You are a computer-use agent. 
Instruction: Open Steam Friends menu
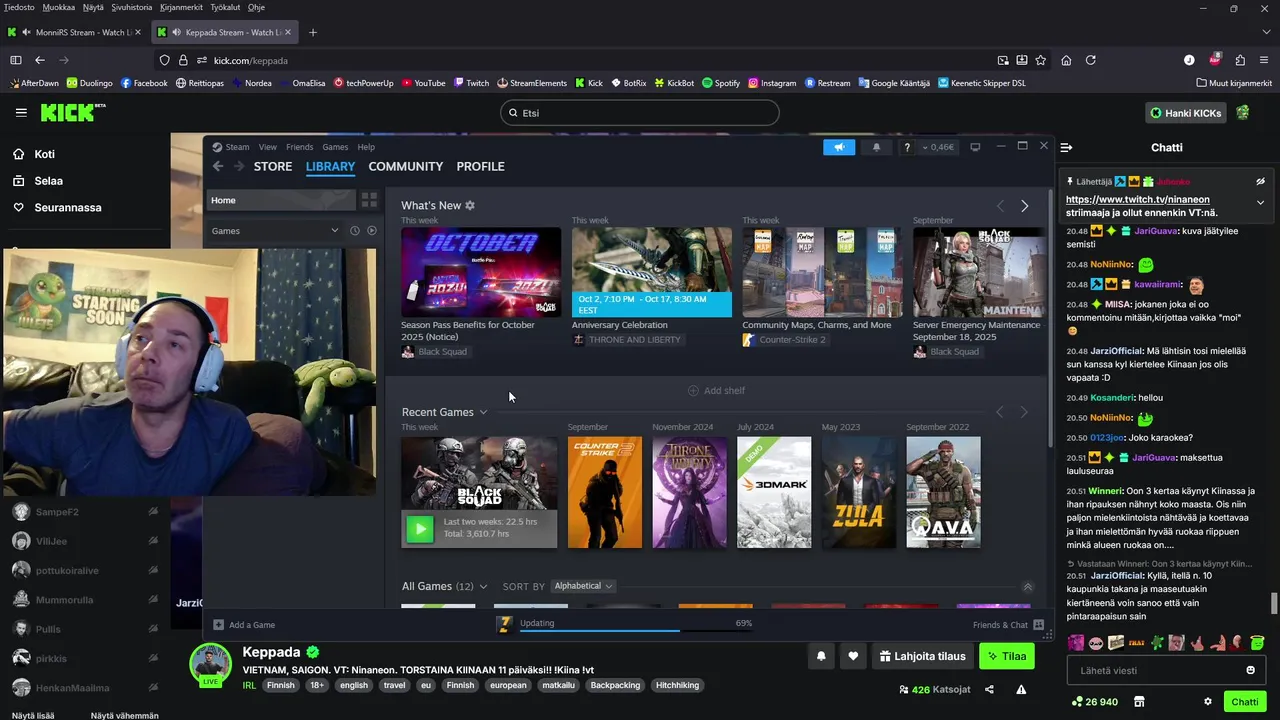pos(299,147)
